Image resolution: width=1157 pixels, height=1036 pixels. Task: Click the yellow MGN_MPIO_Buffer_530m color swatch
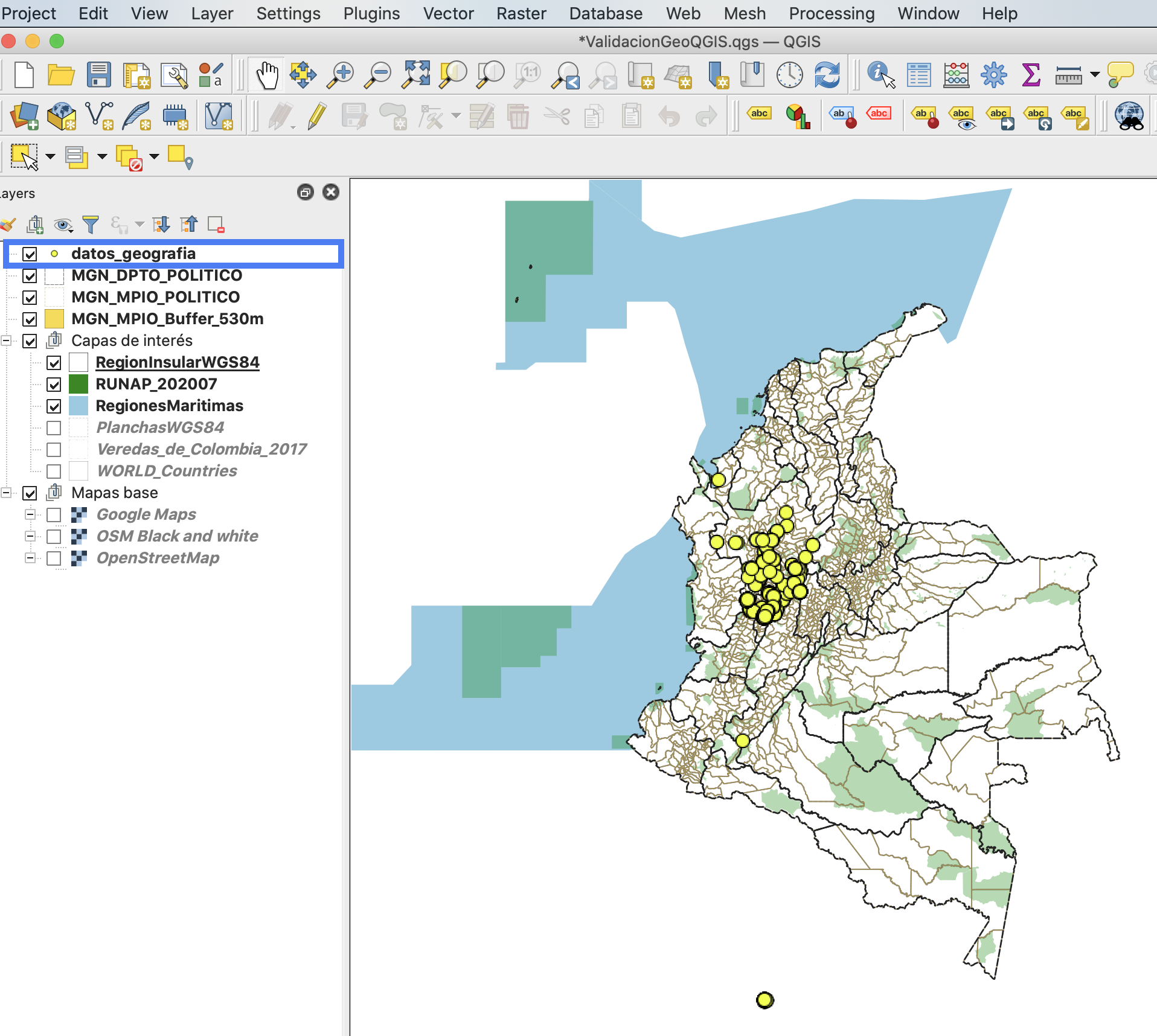pos(54,319)
